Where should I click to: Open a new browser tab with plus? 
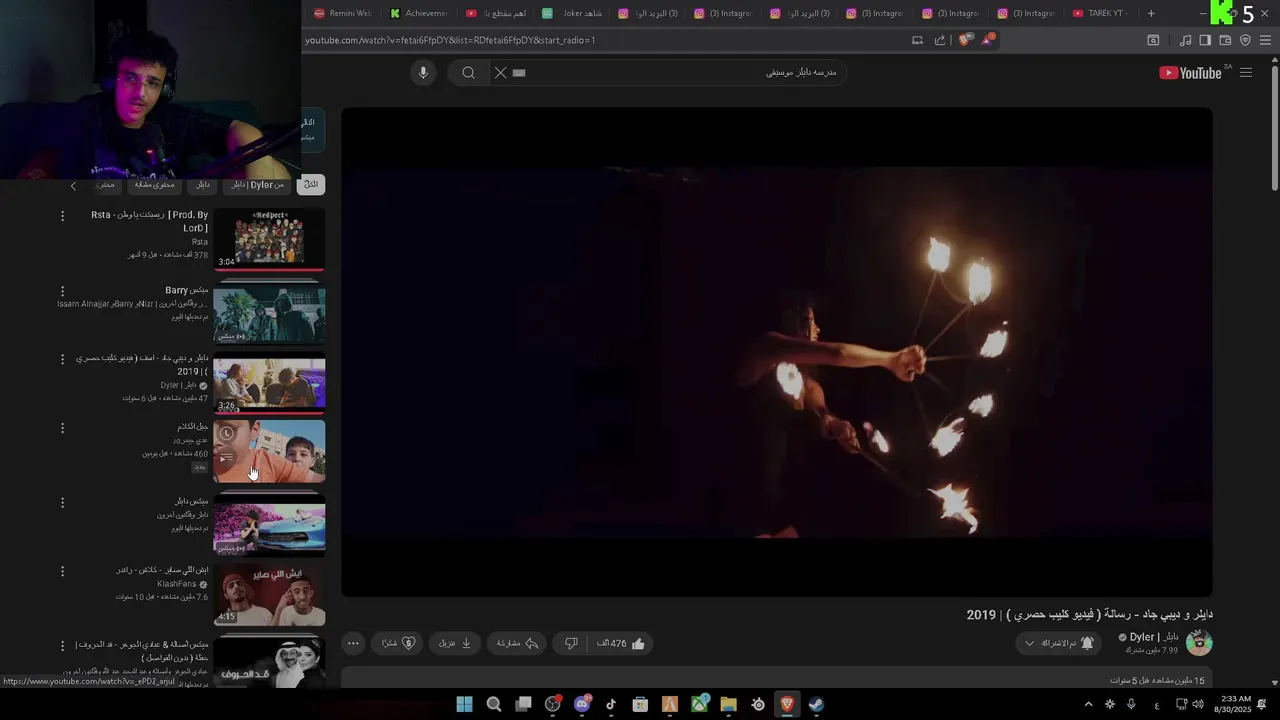pos(1151,13)
